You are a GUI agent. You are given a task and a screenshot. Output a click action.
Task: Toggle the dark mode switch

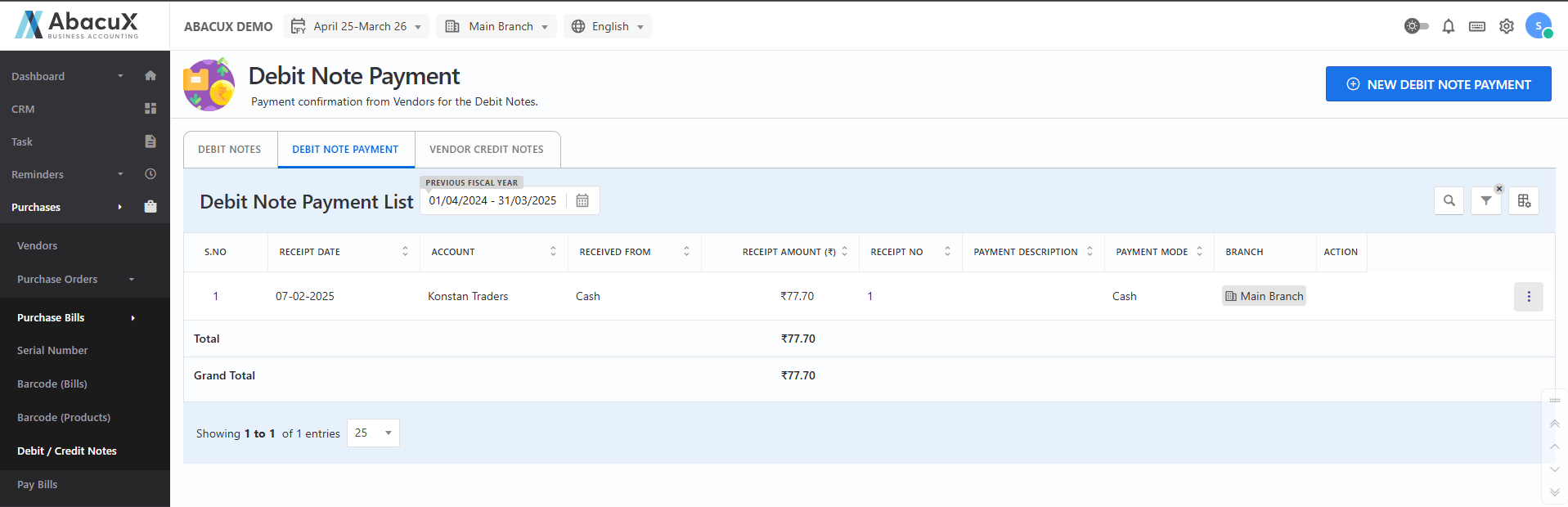(1416, 26)
